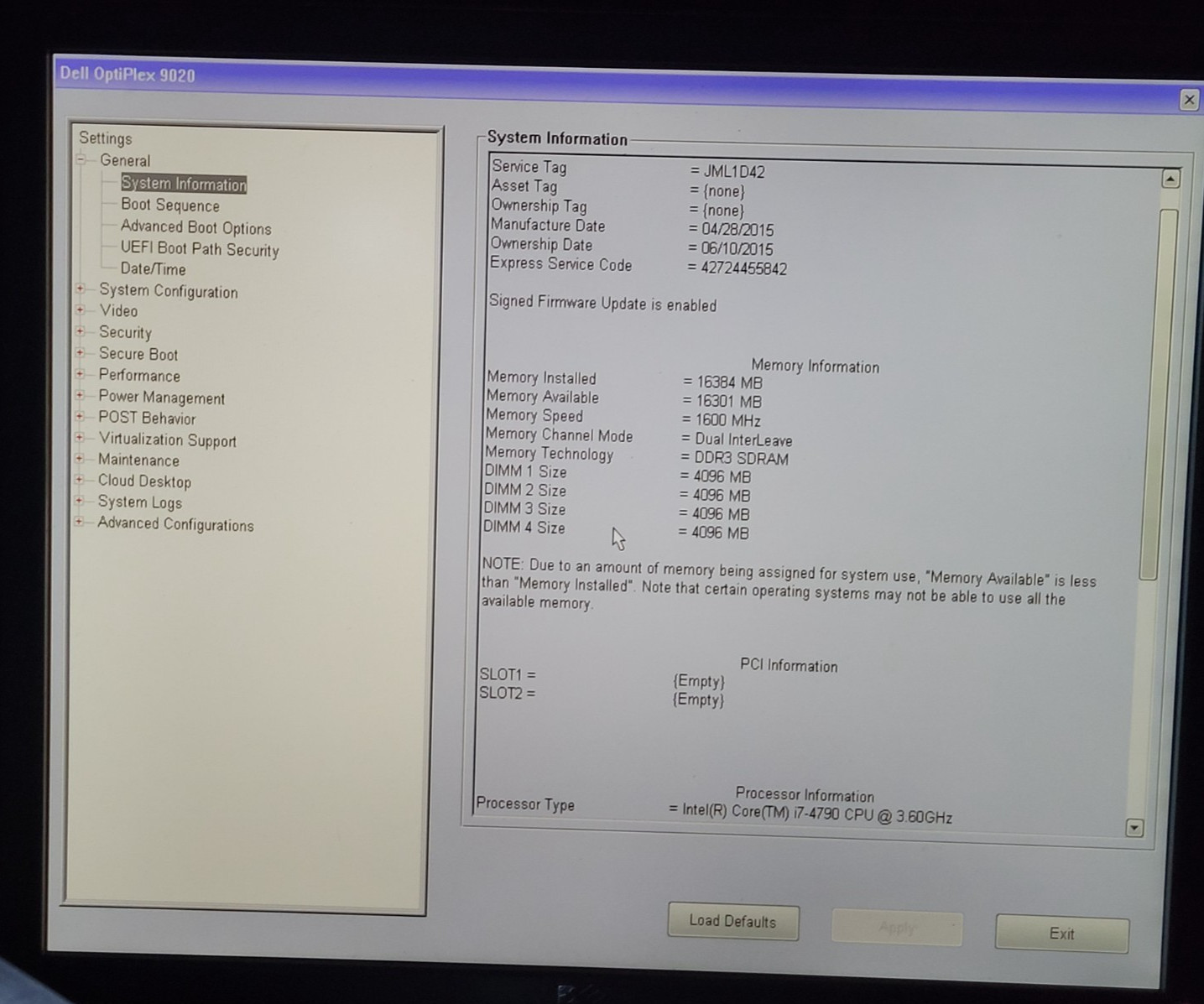Screen dimensions: 1204x1004
Task: Expand the POST Behavior node
Action: click(x=80, y=416)
